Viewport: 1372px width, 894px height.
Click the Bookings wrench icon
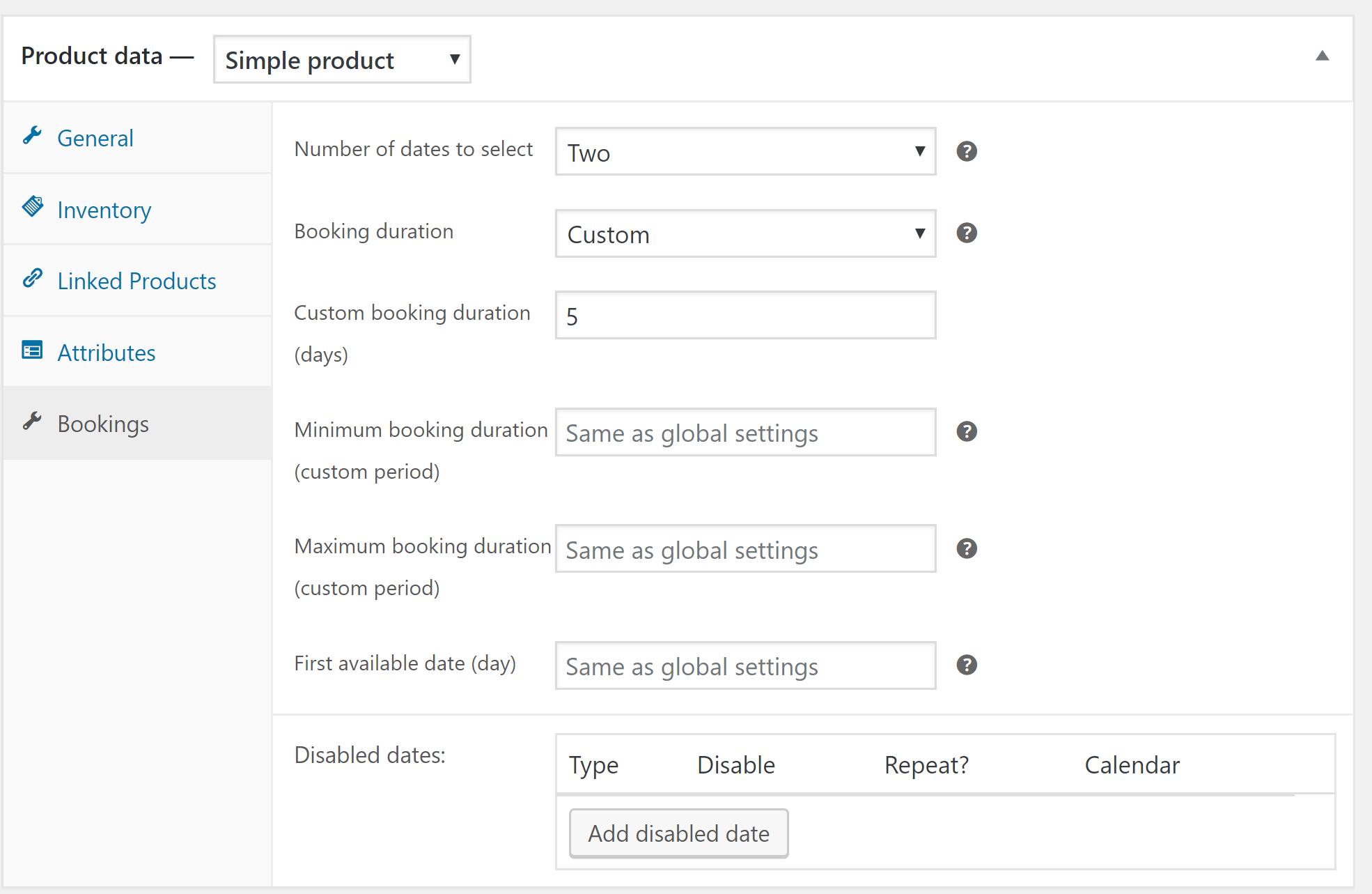point(32,422)
